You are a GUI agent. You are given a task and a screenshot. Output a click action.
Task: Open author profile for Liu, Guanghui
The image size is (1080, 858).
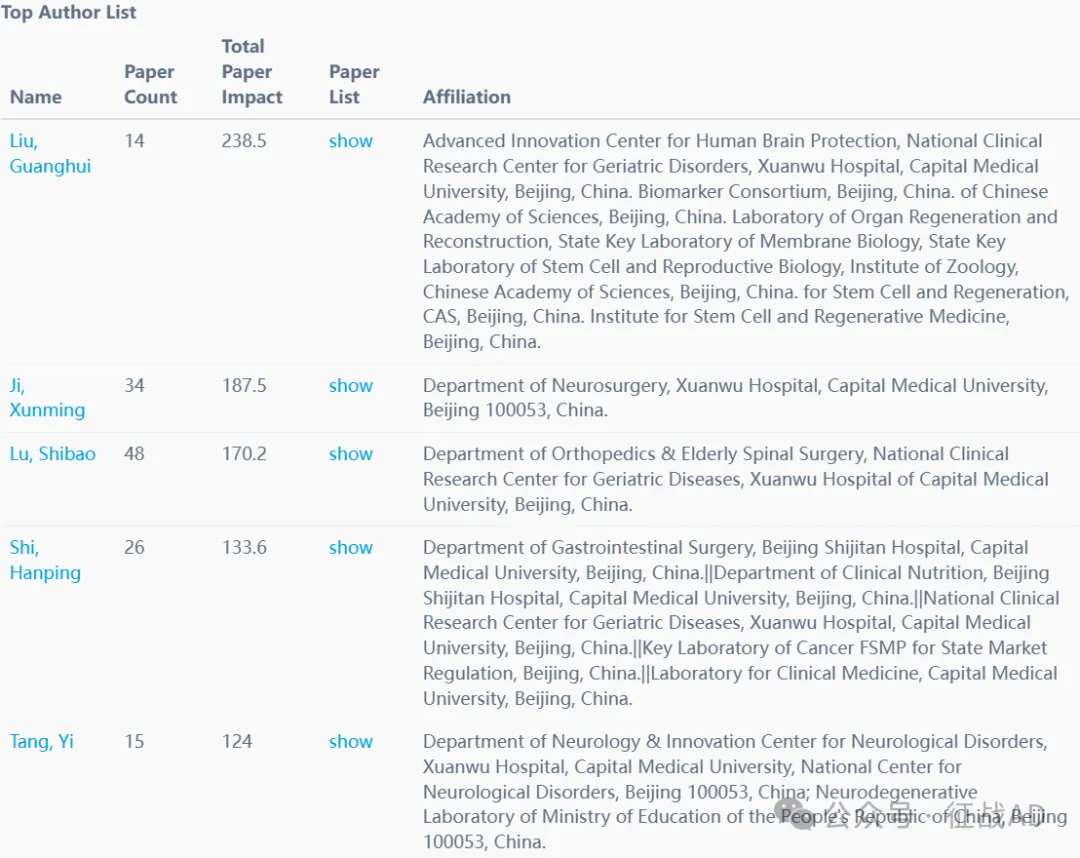coord(50,154)
